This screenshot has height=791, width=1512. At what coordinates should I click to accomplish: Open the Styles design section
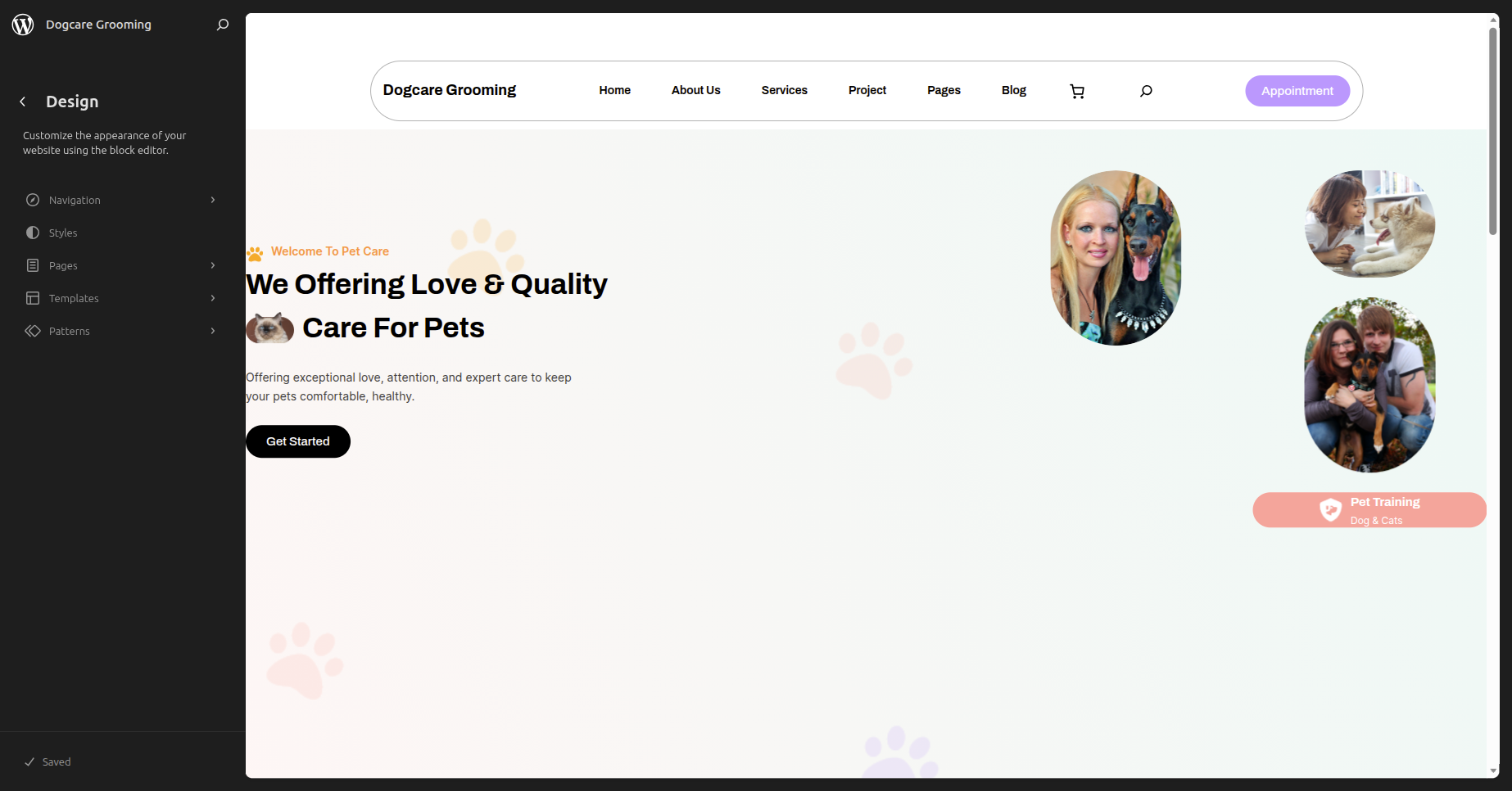tap(123, 233)
